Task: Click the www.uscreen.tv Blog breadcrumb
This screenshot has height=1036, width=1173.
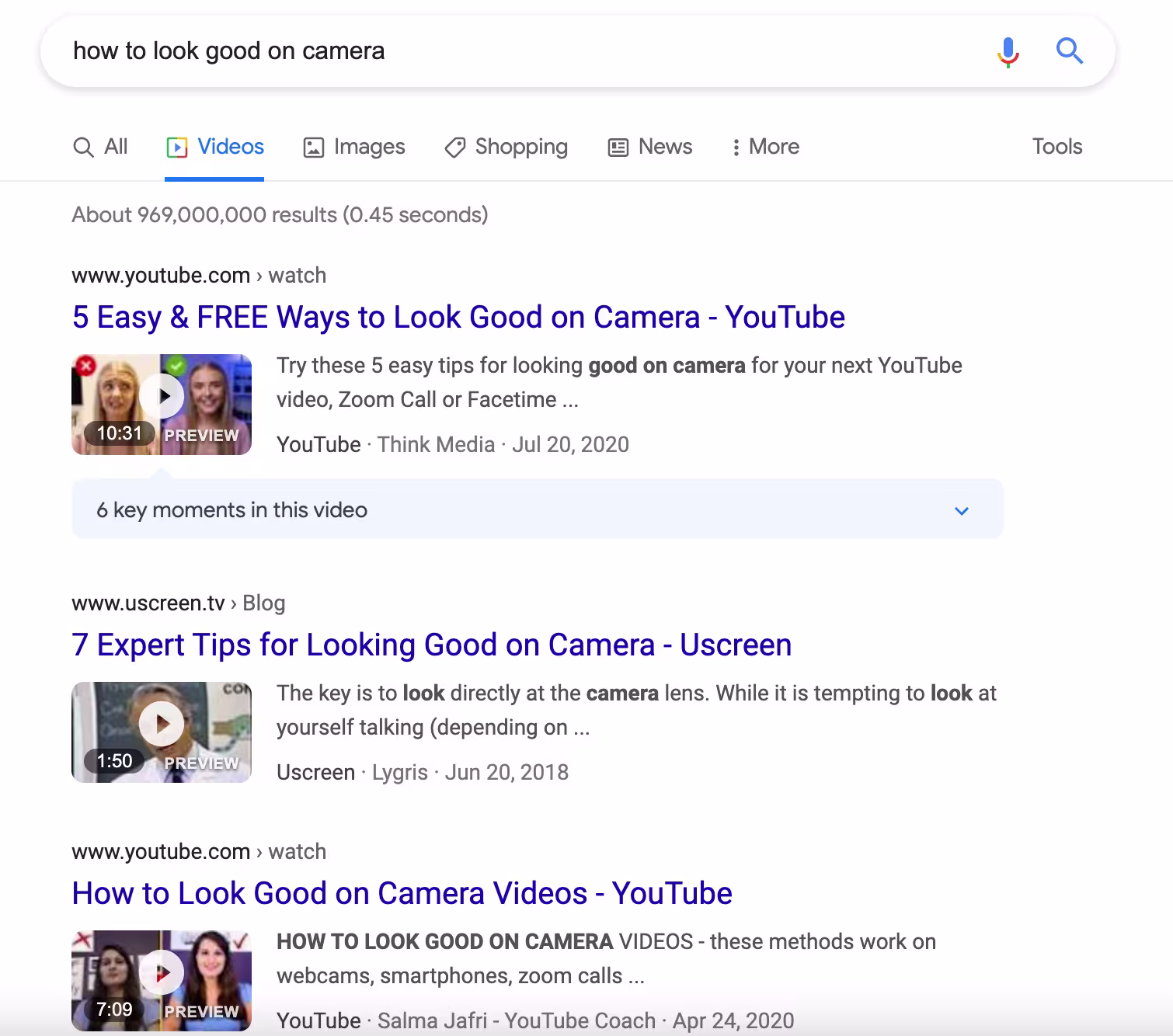Action: 179,603
